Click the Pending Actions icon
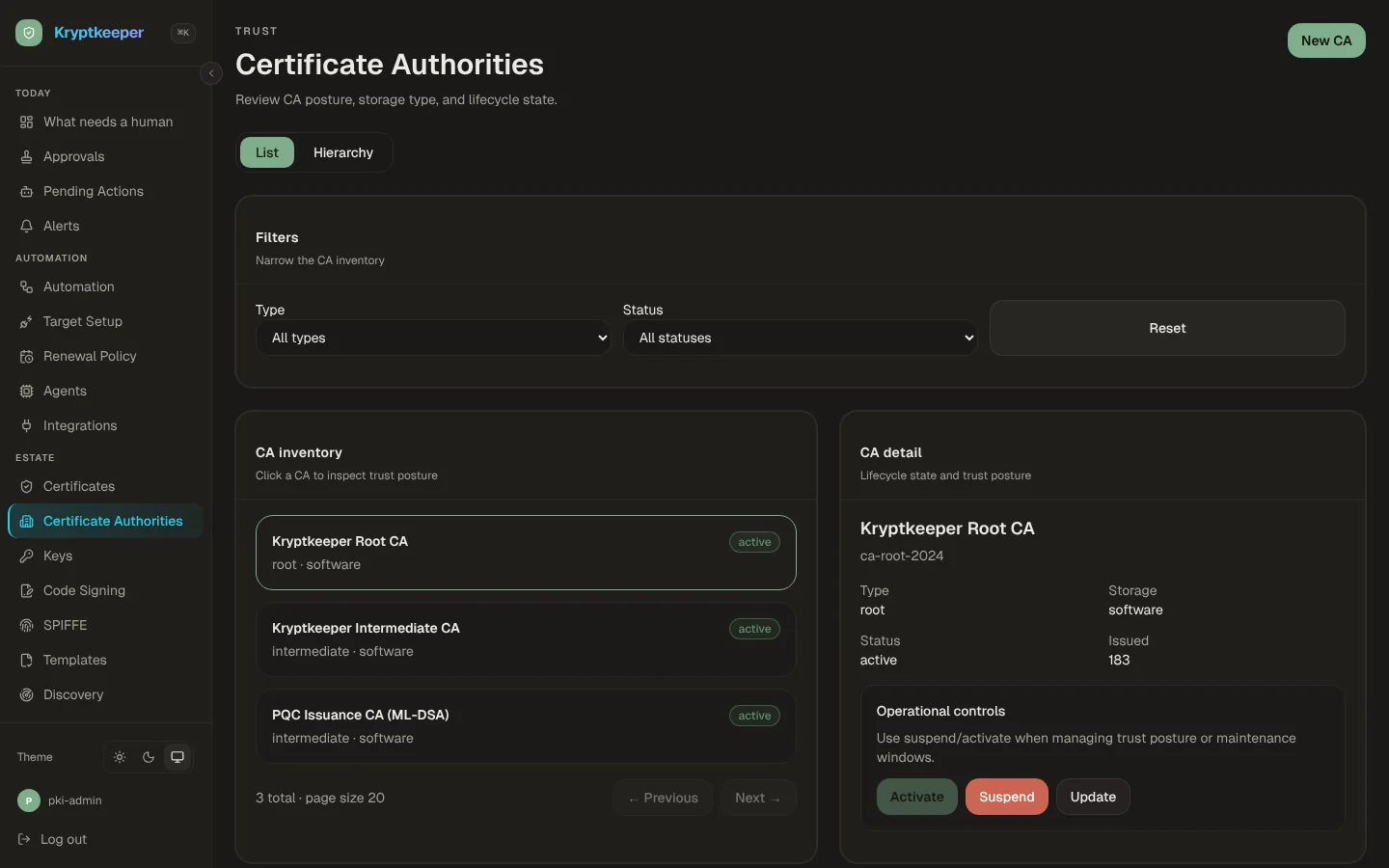The width and height of the screenshot is (1389, 868). (x=27, y=192)
